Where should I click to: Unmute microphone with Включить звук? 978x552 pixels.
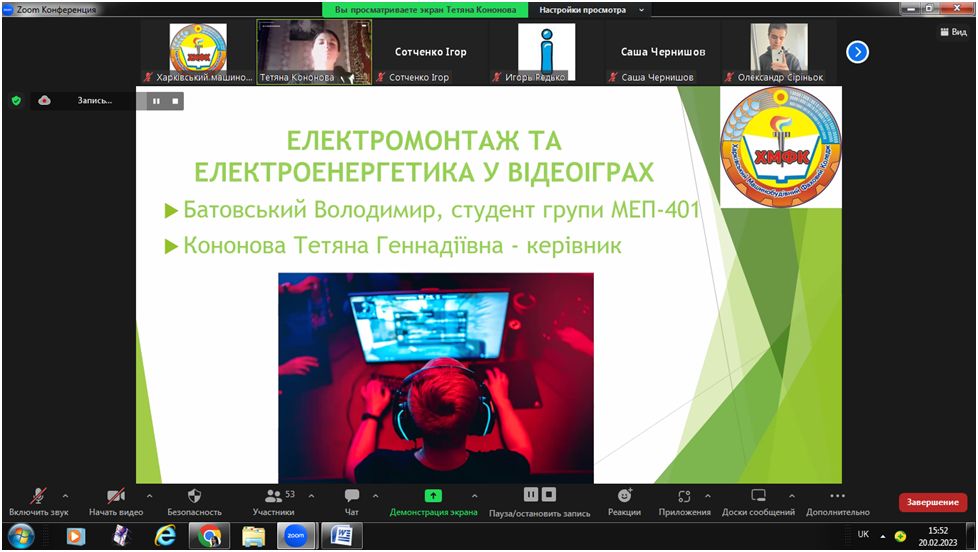[38, 502]
